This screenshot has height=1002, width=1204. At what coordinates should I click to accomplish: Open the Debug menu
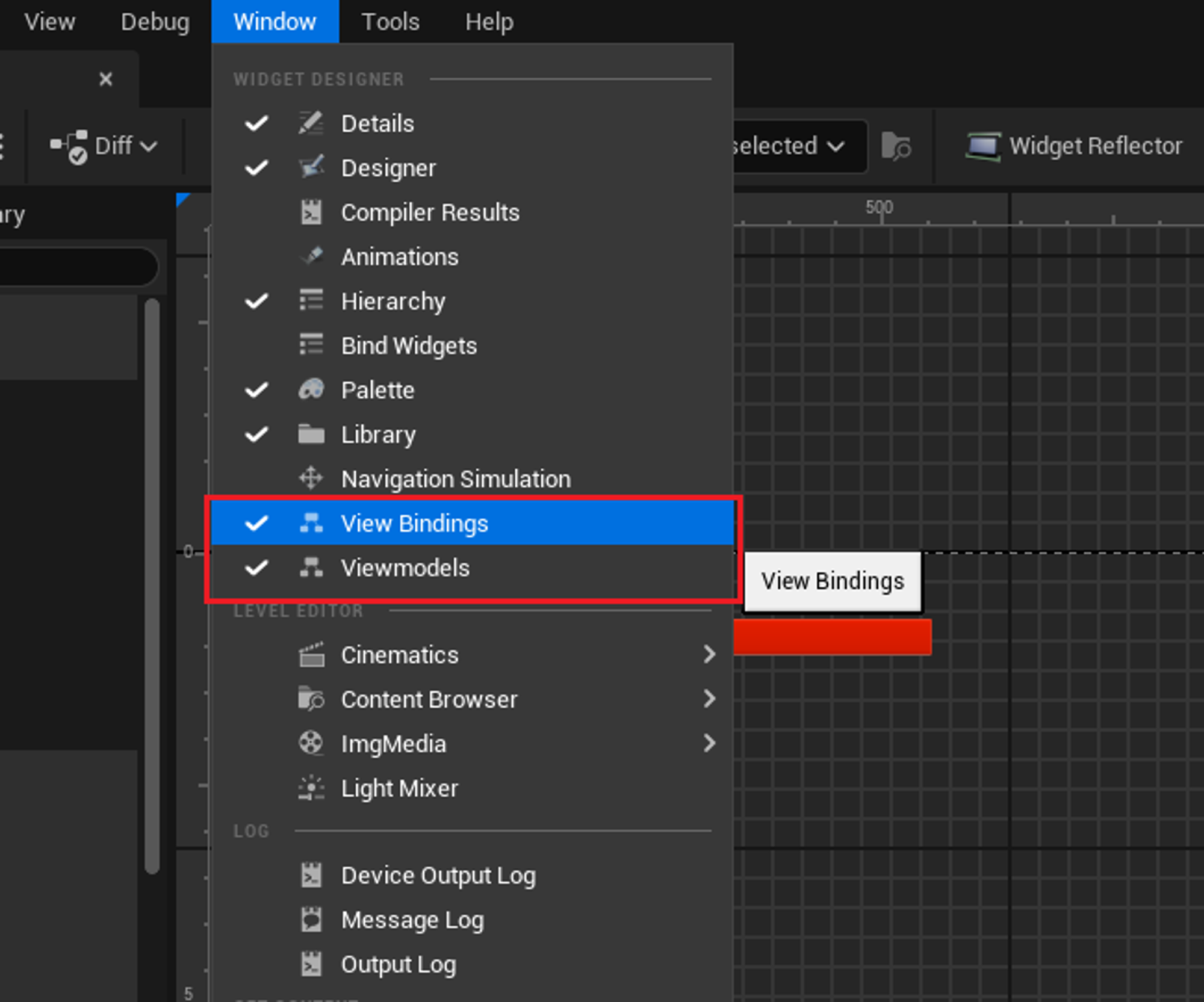pyautogui.click(x=155, y=22)
